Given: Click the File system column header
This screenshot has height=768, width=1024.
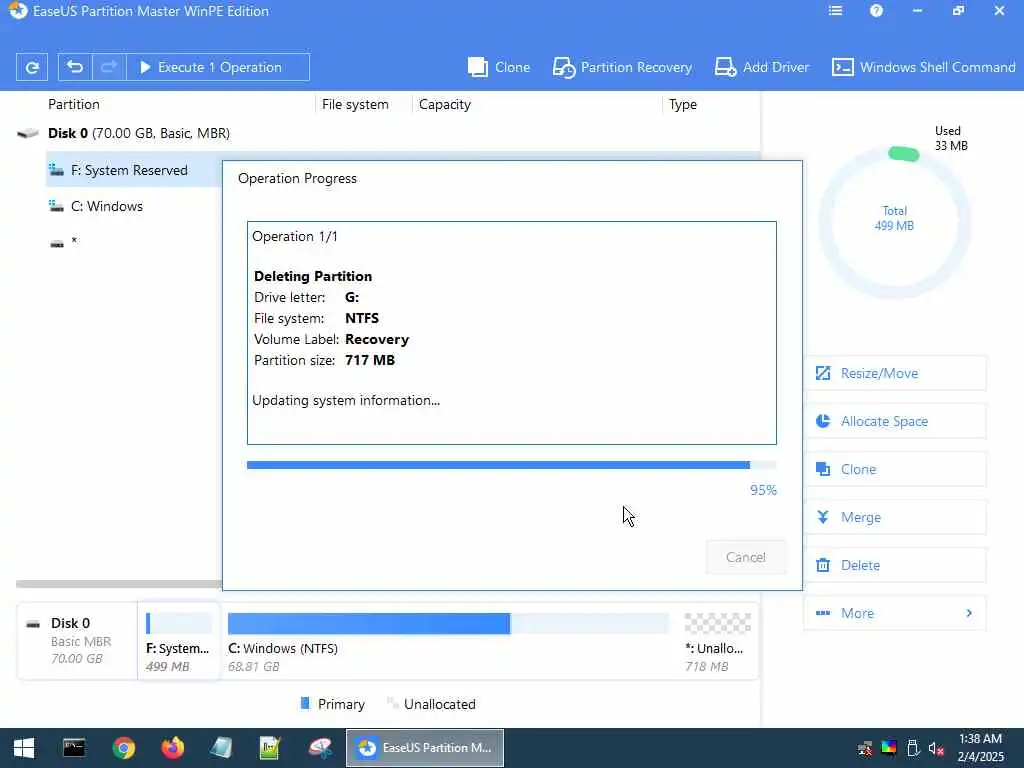Looking at the screenshot, I should point(355,104).
